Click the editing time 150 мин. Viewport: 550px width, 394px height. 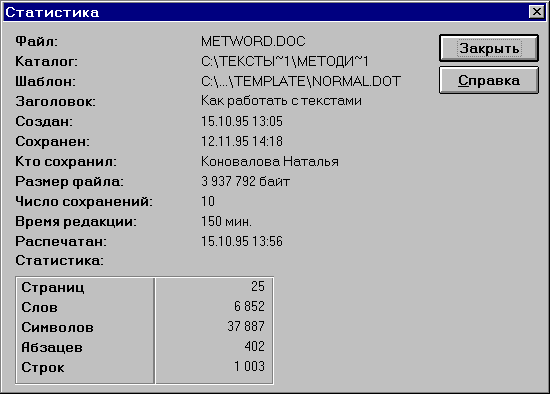coord(226,221)
